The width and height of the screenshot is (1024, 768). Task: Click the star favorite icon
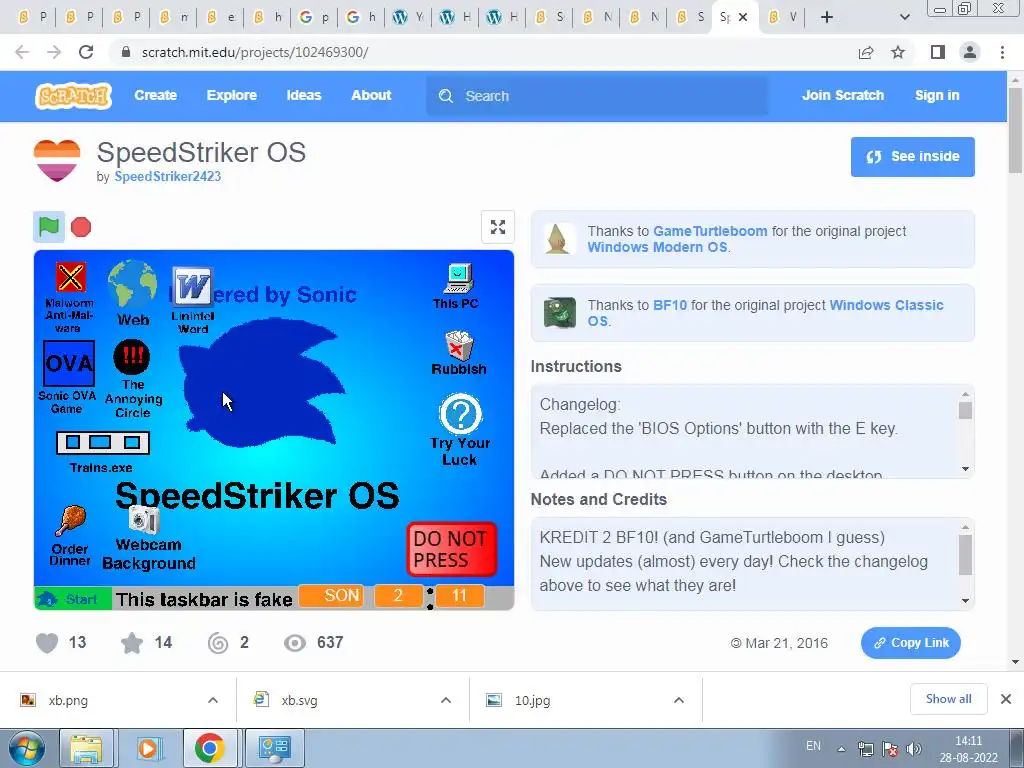132,643
